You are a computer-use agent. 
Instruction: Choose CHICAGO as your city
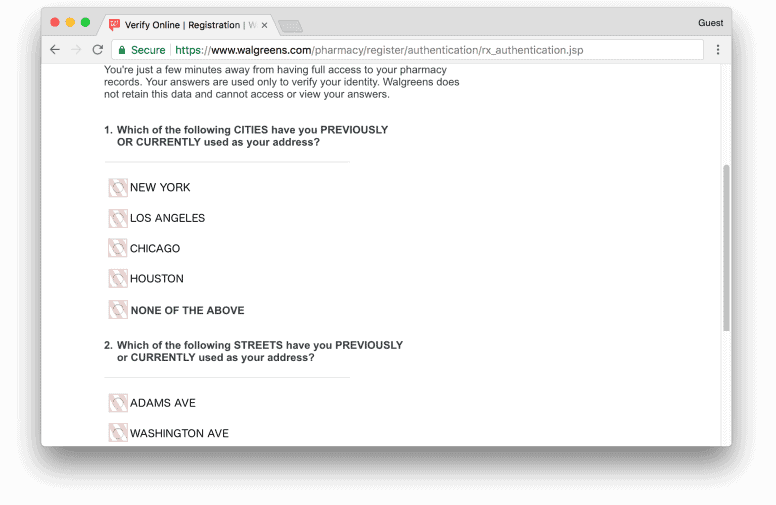[x=118, y=249]
